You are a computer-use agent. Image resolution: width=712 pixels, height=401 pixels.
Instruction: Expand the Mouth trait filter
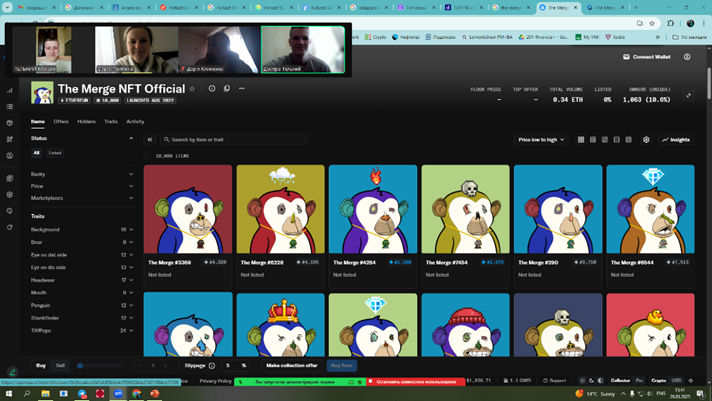[x=82, y=293]
